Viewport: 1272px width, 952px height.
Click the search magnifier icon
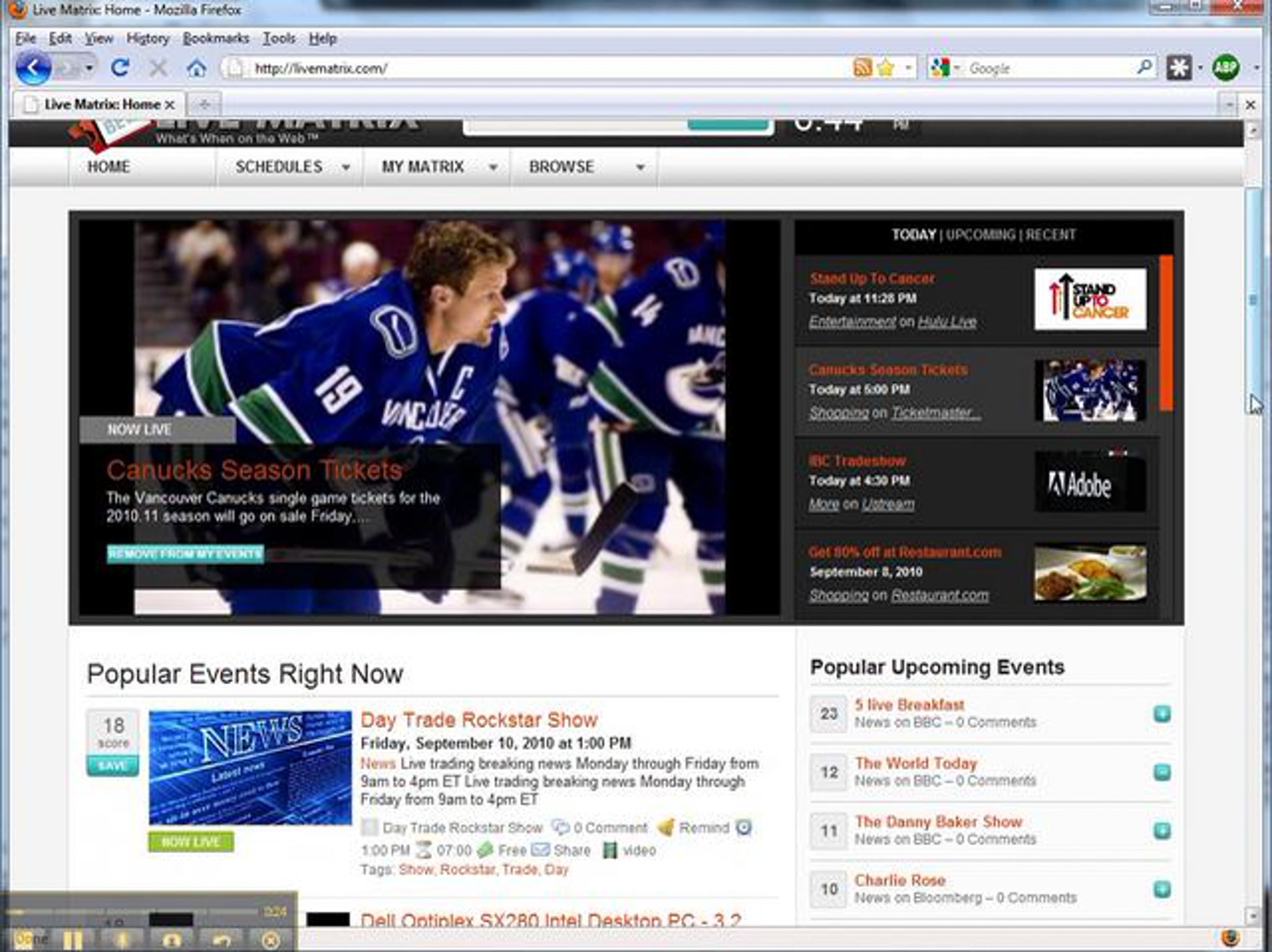coord(1144,67)
